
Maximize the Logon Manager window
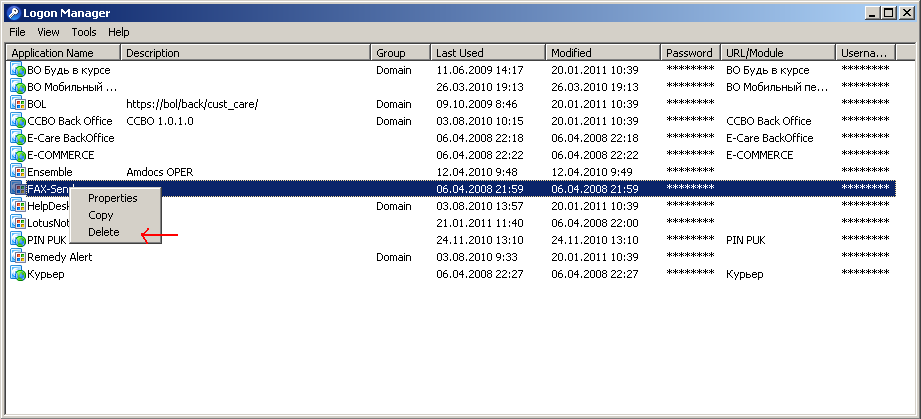[x=889, y=12]
